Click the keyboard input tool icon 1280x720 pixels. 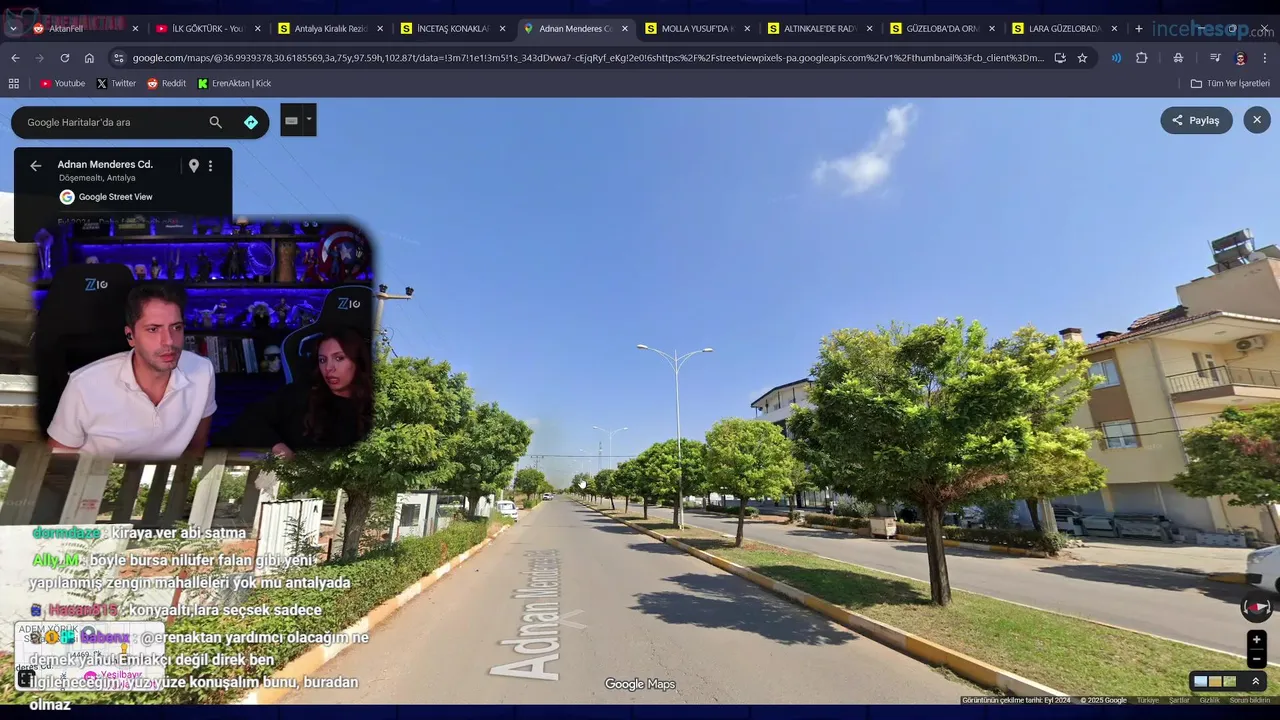pos(291,120)
